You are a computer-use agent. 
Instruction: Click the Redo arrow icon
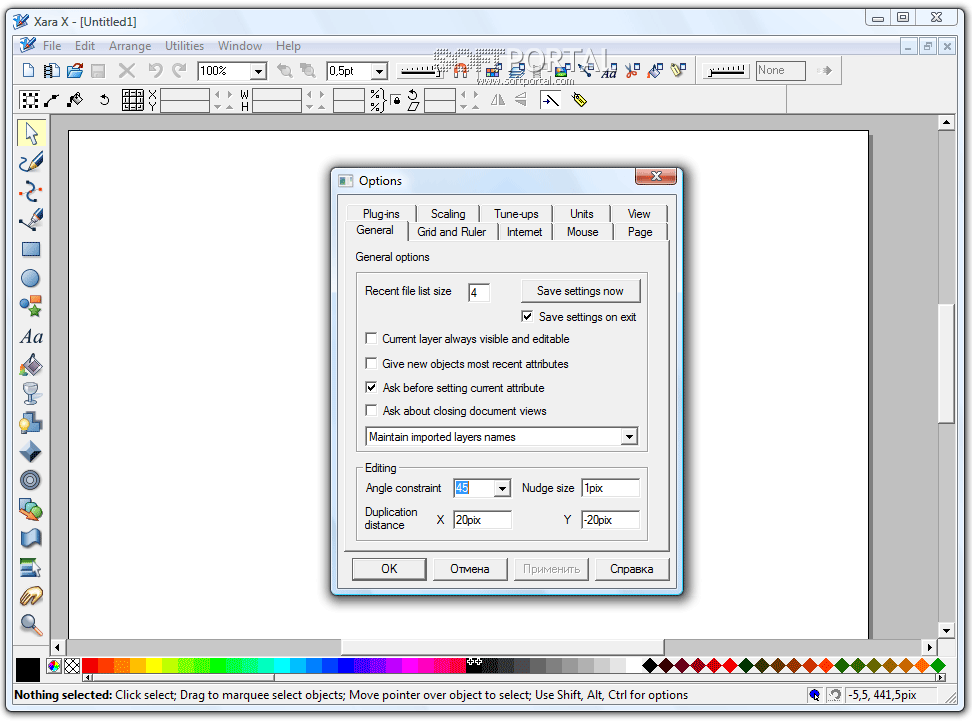[179, 71]
